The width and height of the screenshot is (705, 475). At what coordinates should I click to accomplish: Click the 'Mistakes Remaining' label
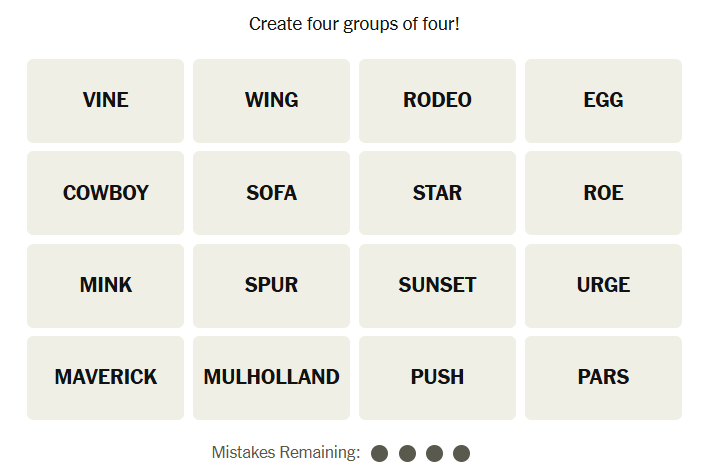point(285,453)
